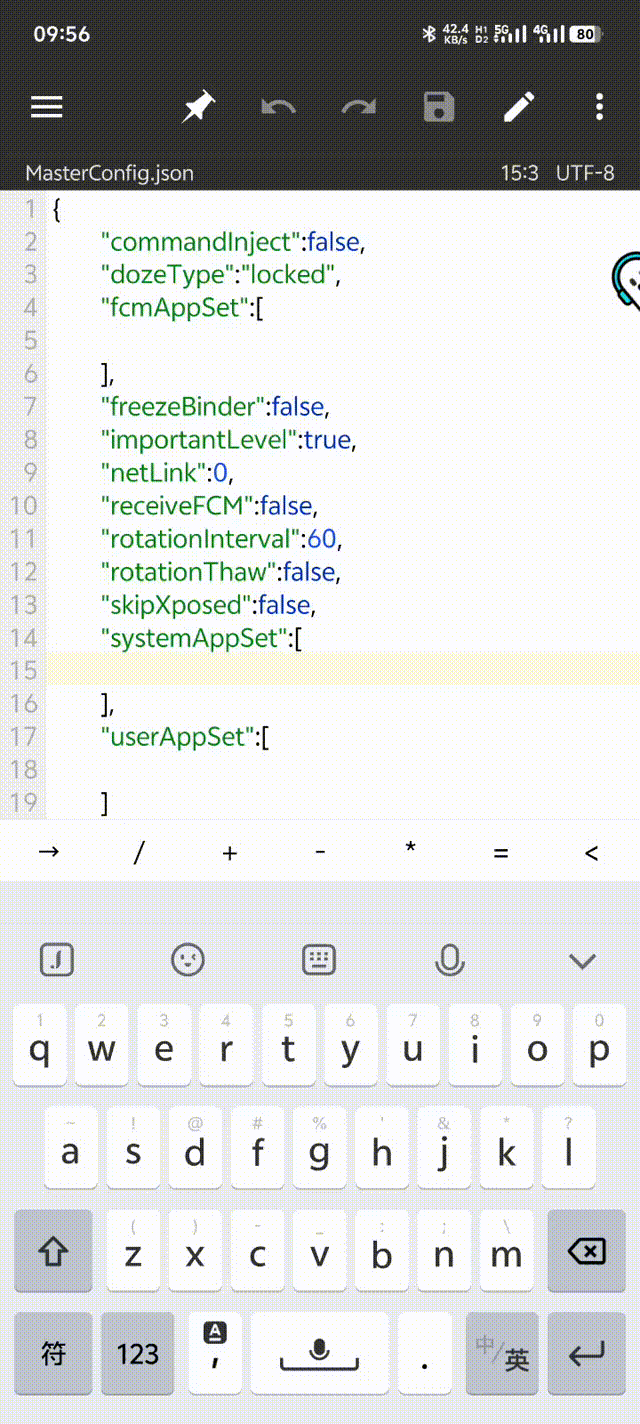Screen dimensions: 640x1424
Task: Open the 符 symbols keyboard
Action: (x=53, y=1353)
